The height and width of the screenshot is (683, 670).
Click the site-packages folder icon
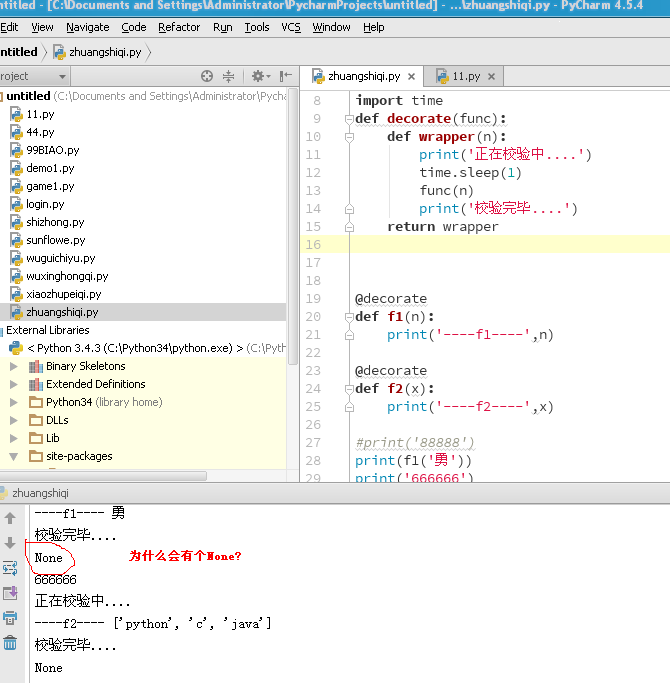click(36, 456)
